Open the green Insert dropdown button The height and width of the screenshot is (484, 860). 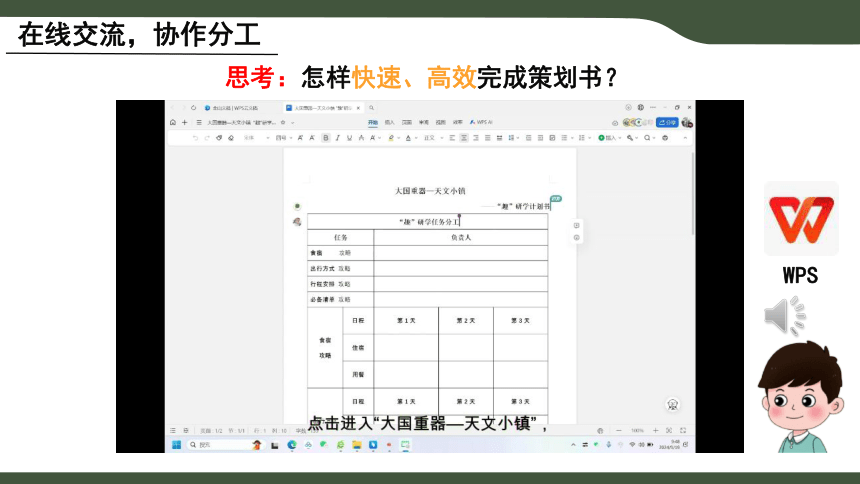click(x=609, y=138)
